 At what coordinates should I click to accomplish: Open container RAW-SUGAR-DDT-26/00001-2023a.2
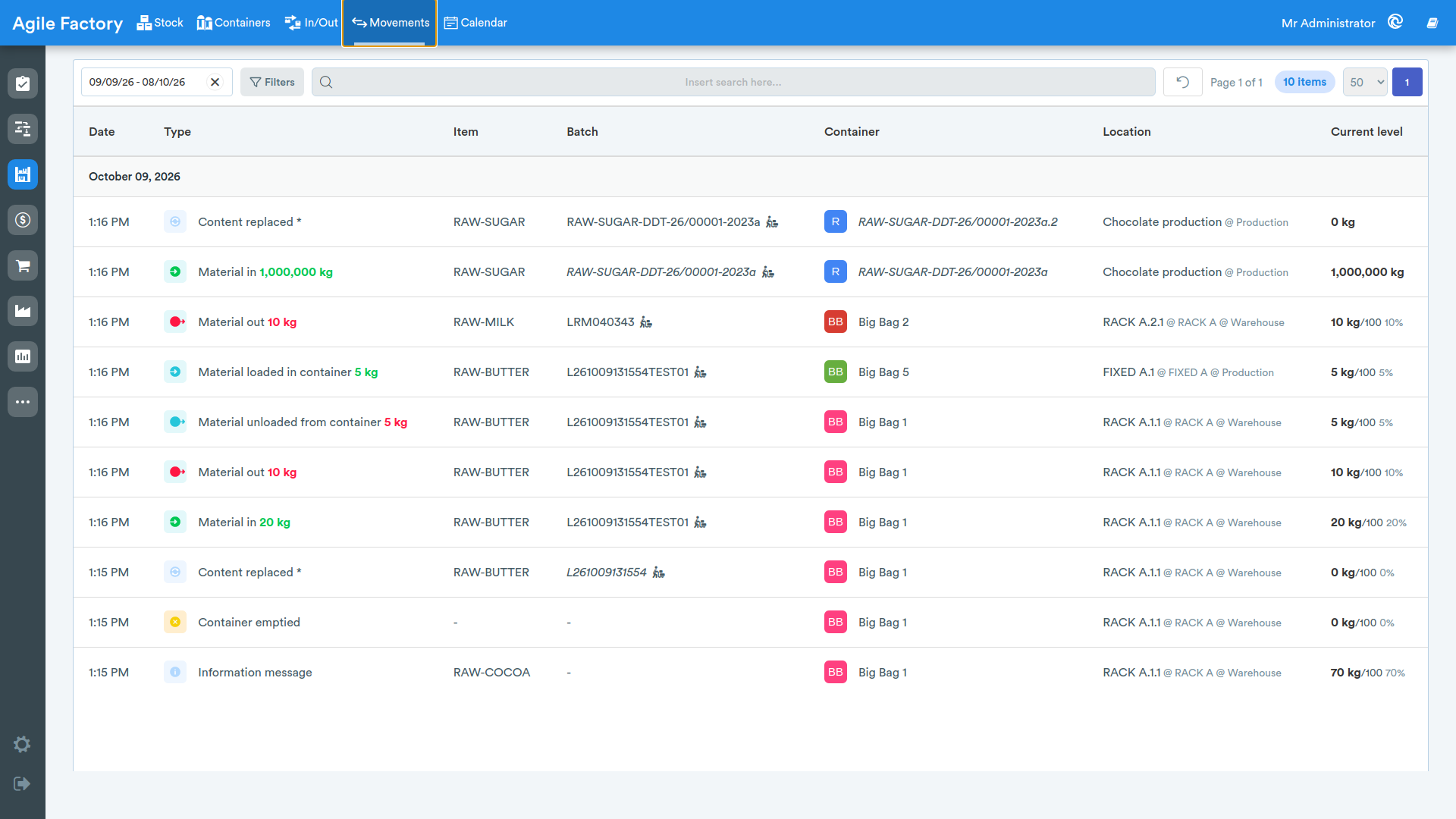(958, 222)
